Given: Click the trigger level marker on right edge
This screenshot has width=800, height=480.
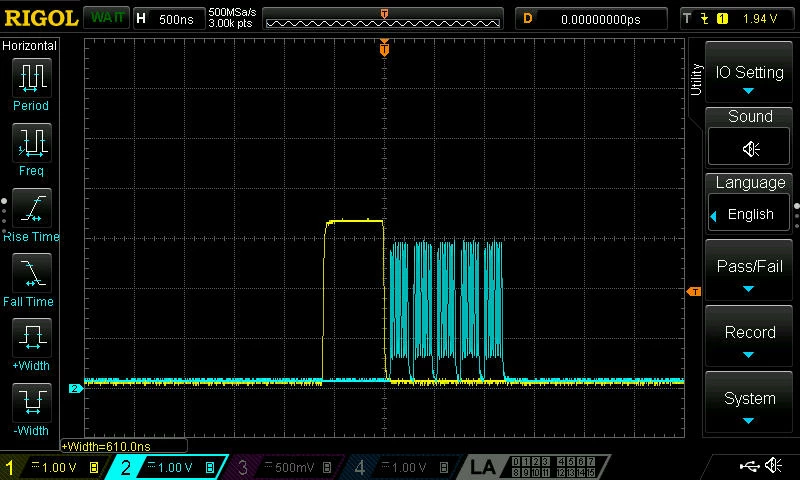Looking at the screenshot, I should 694,292.
